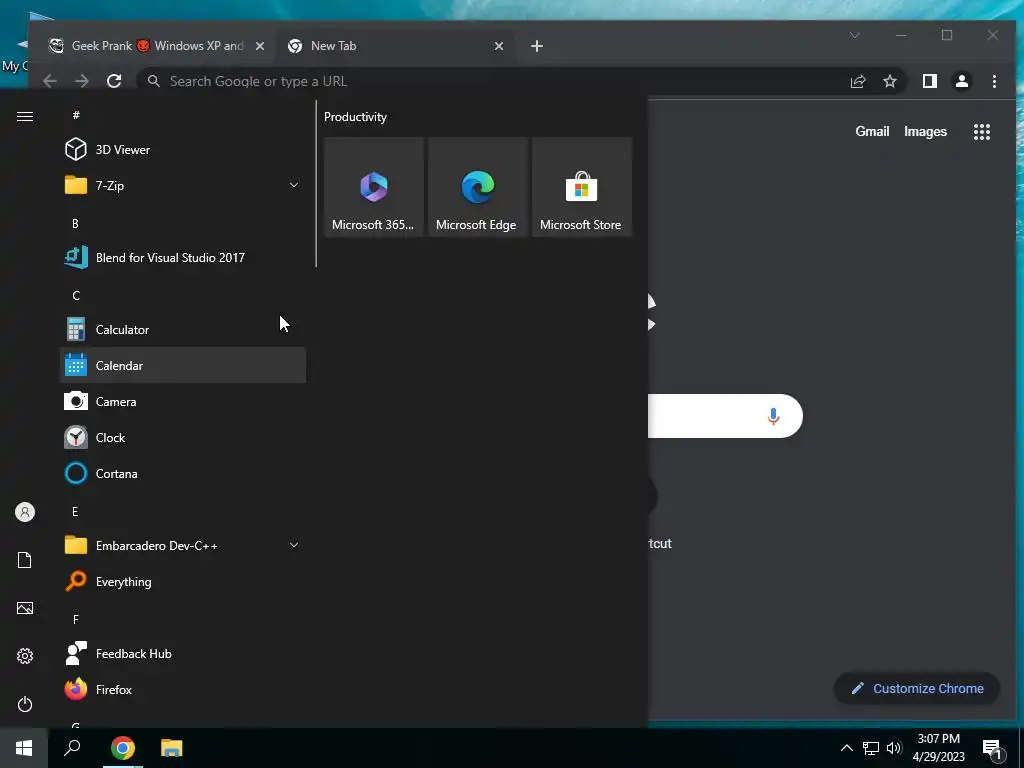The image size is (1024, 768).
Task: Go forward in Chrome
Action: pyautogui.click(x=82, y=81)
